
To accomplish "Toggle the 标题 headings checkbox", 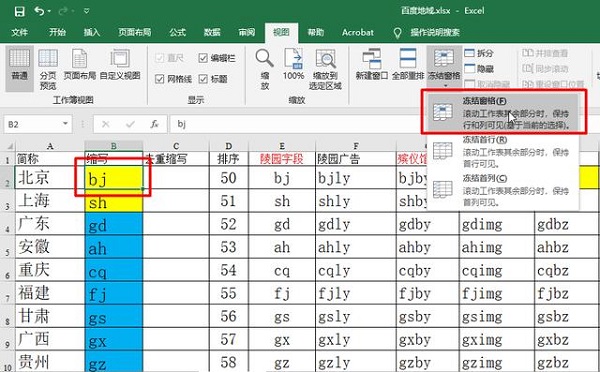I will pyautogui.click(x=213, y=79).
